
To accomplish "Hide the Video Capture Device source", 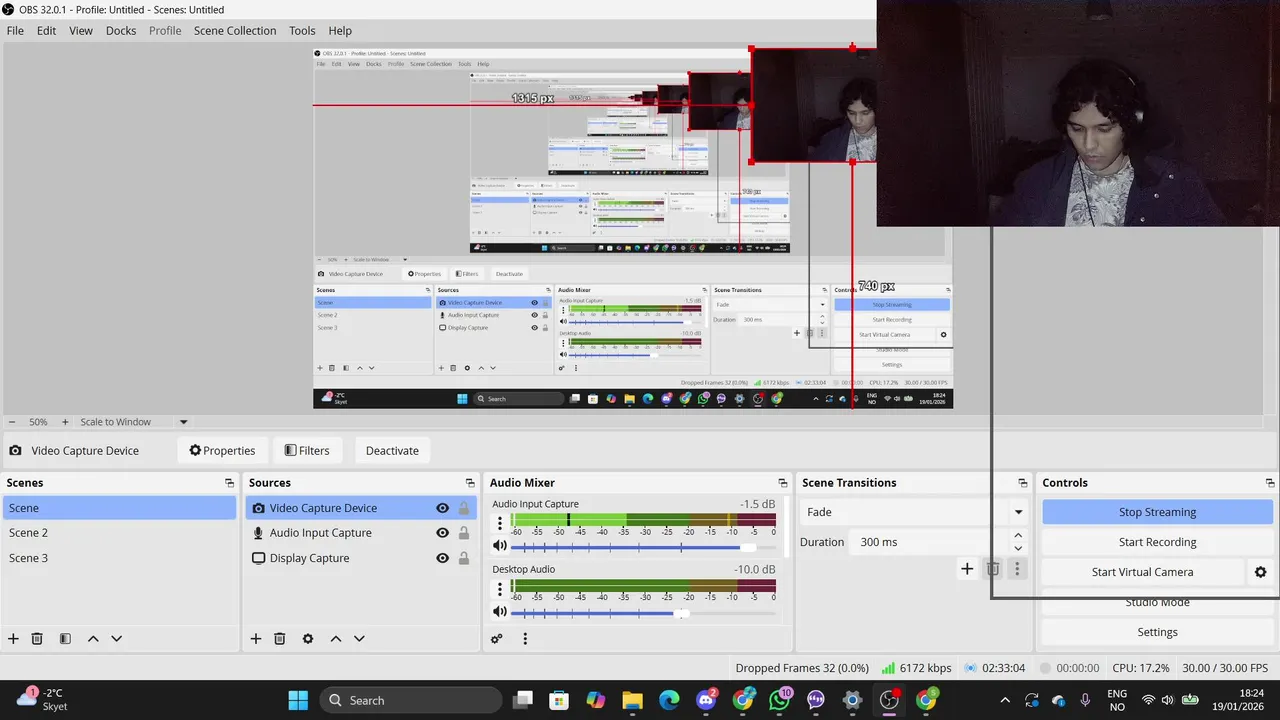I will pos(442,508).
